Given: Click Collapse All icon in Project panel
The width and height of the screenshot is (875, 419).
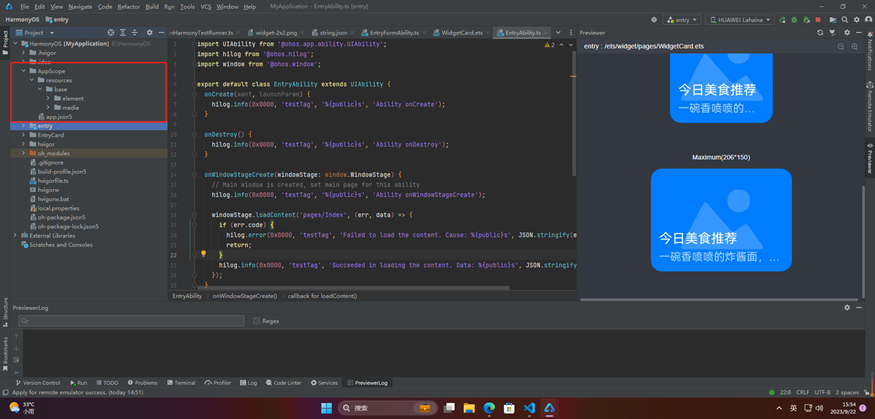Looking at the screenshot, I should tap(134, 32).
